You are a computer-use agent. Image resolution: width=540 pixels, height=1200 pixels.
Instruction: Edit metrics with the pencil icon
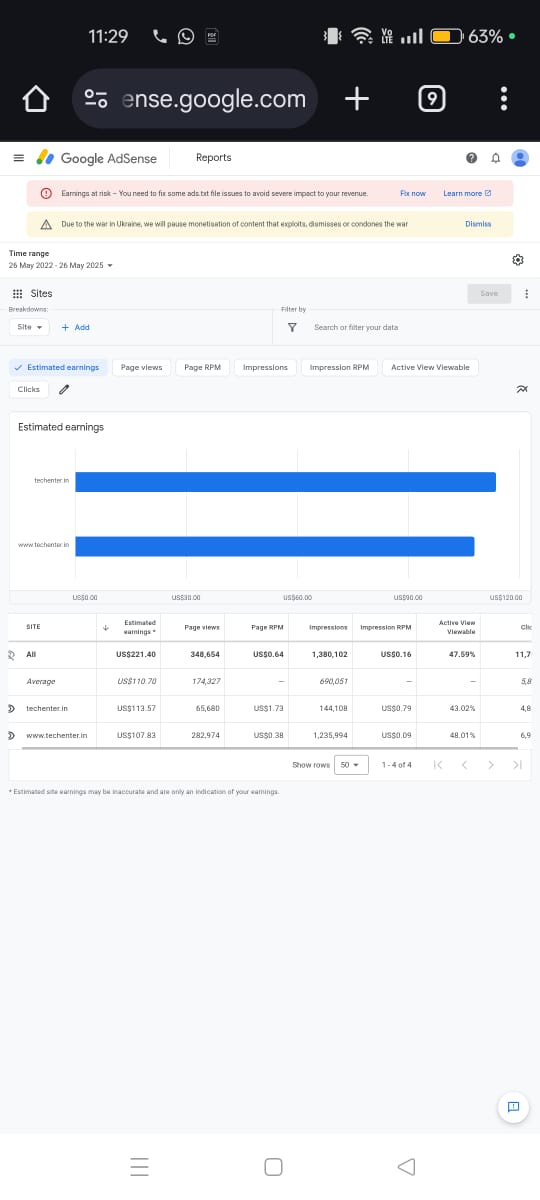click(64, 390)
